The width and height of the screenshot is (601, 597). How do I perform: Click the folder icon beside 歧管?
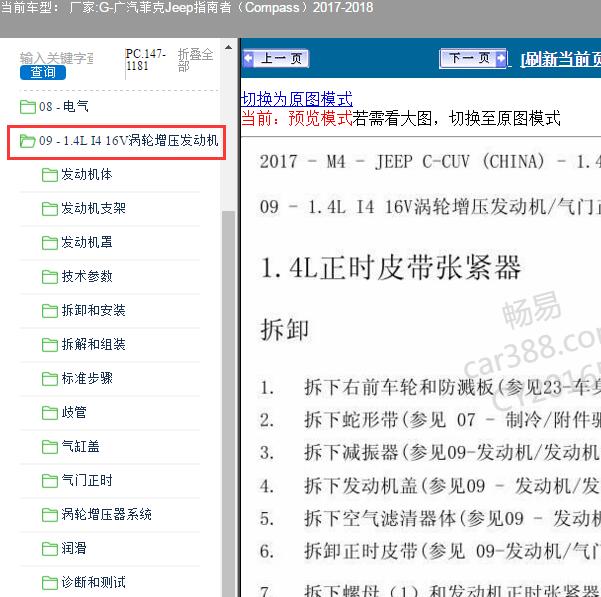coord(50,413)
